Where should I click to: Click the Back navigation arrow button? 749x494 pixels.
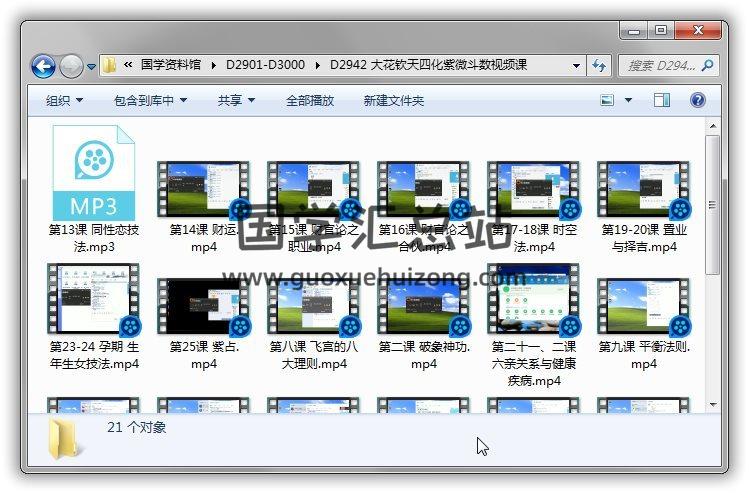(43, 66)
